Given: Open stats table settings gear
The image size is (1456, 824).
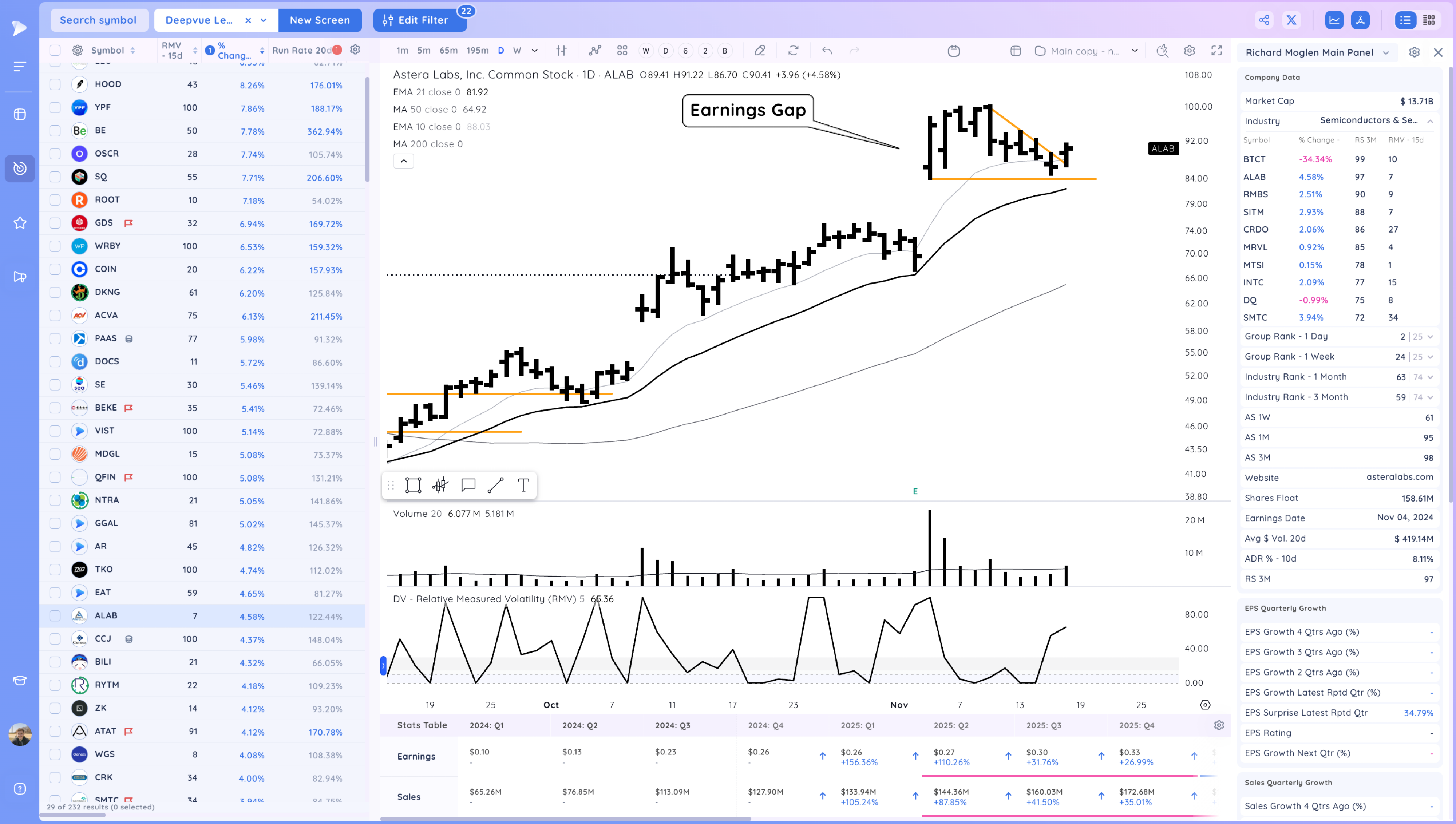Looking at the screenshot, I should pyautogui.click(x=1219, y=725).
